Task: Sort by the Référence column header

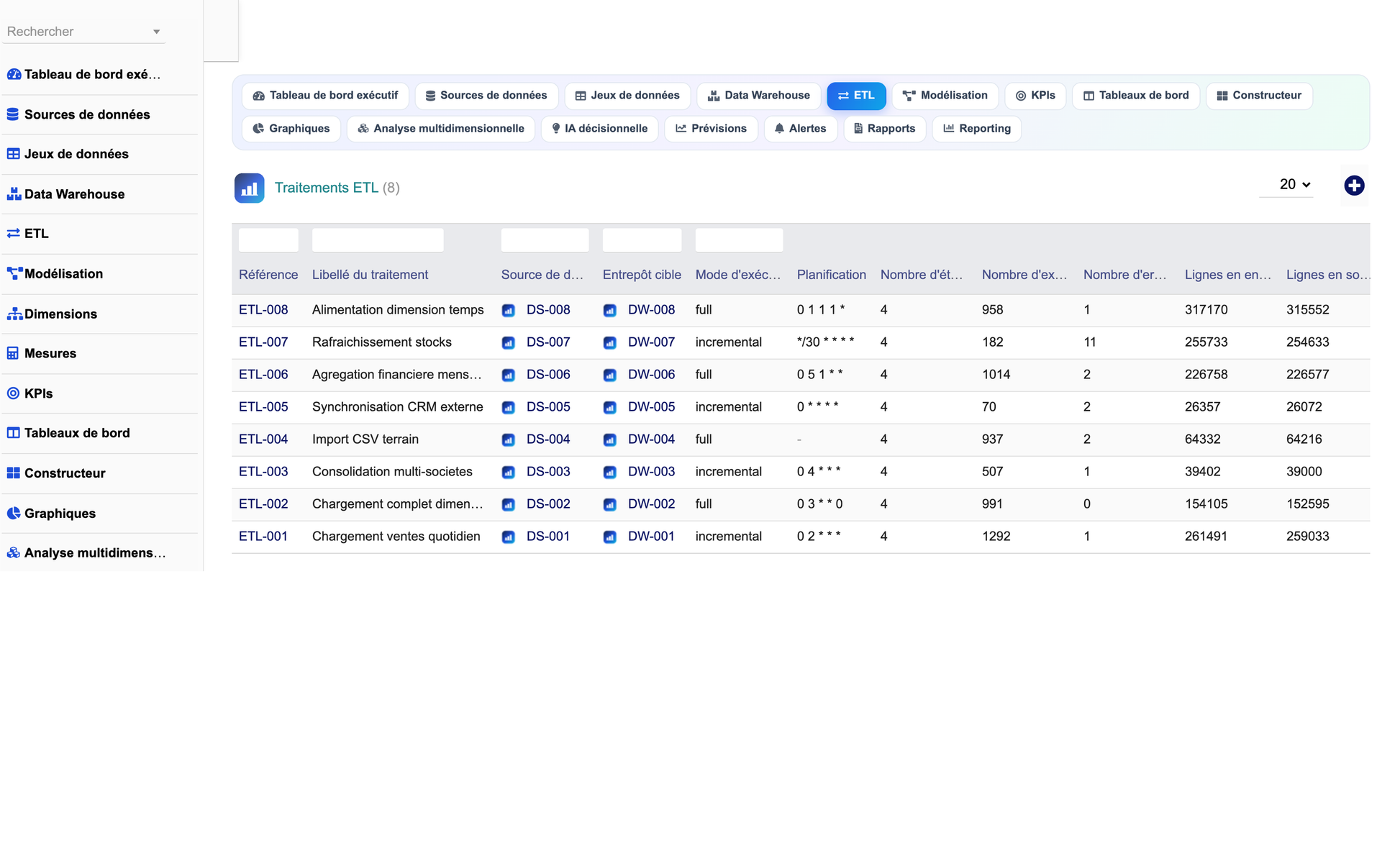Action: pyautogui.click(x=268, y=275)
